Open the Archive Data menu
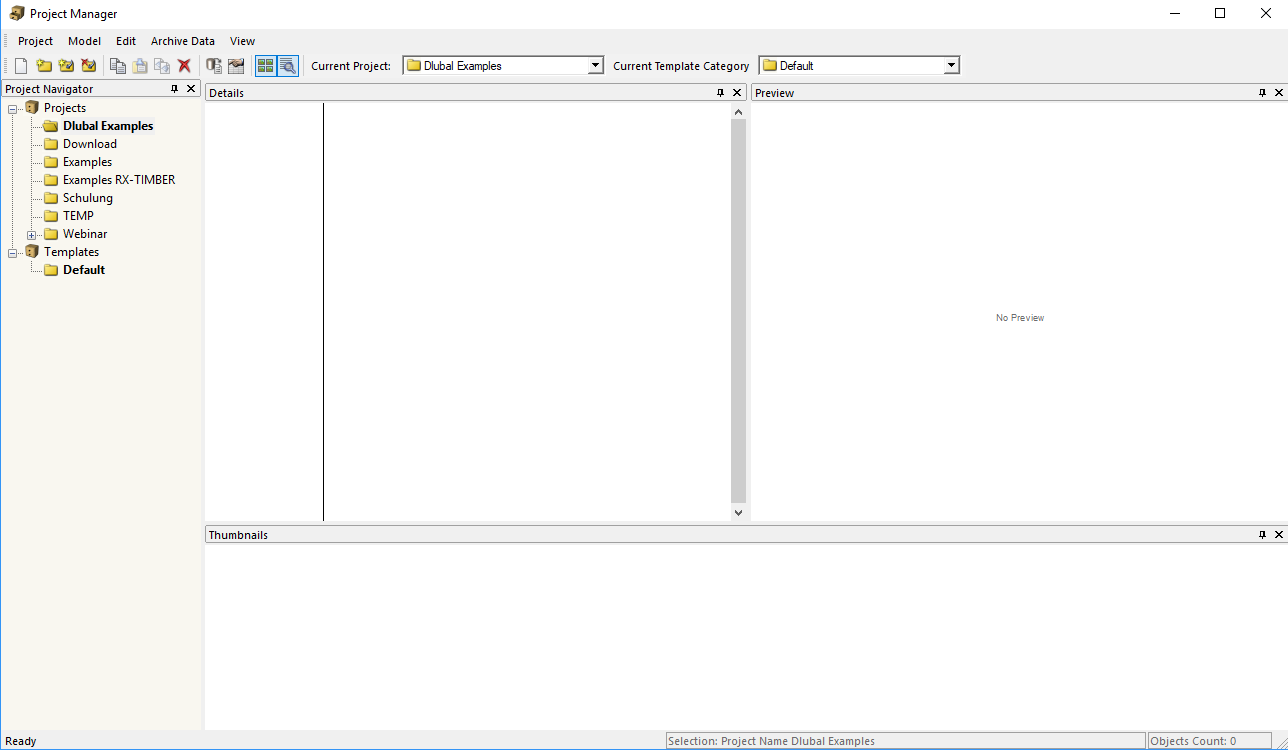This screenshot has width=1288, height=750. click(x=182, y=41)
